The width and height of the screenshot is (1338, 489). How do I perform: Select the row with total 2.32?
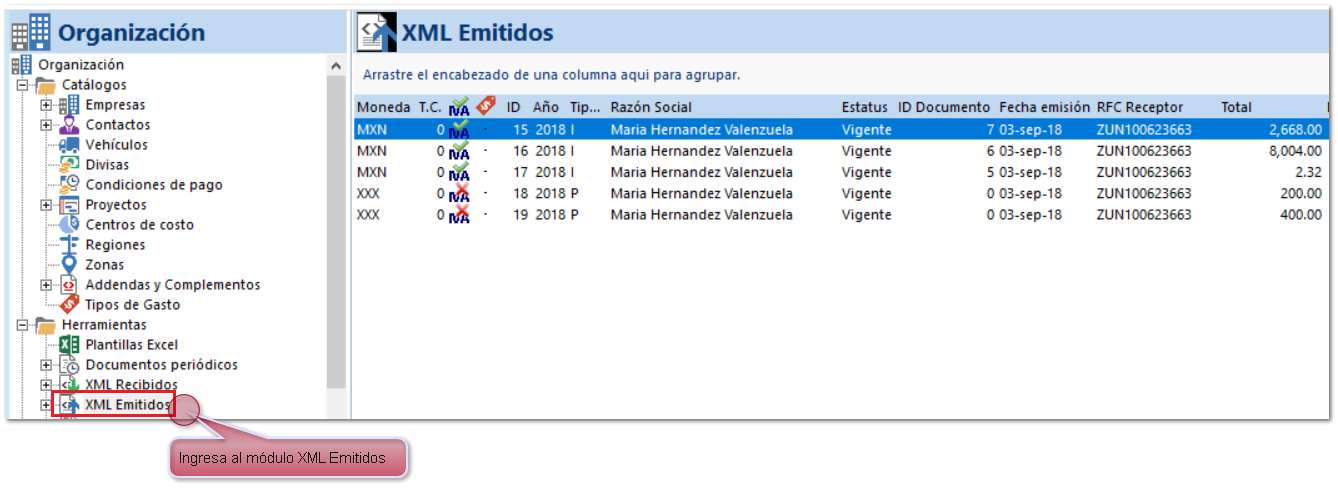pyautogui.click(x=840, y=172)
